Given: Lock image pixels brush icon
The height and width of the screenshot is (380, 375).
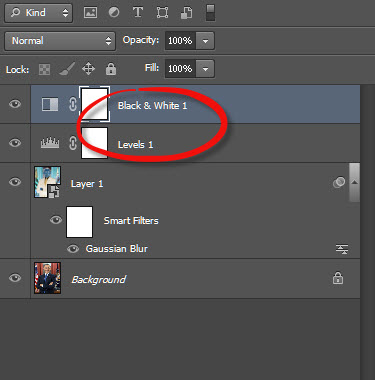Looking at the screenshot, I should (x=67, y=69).
